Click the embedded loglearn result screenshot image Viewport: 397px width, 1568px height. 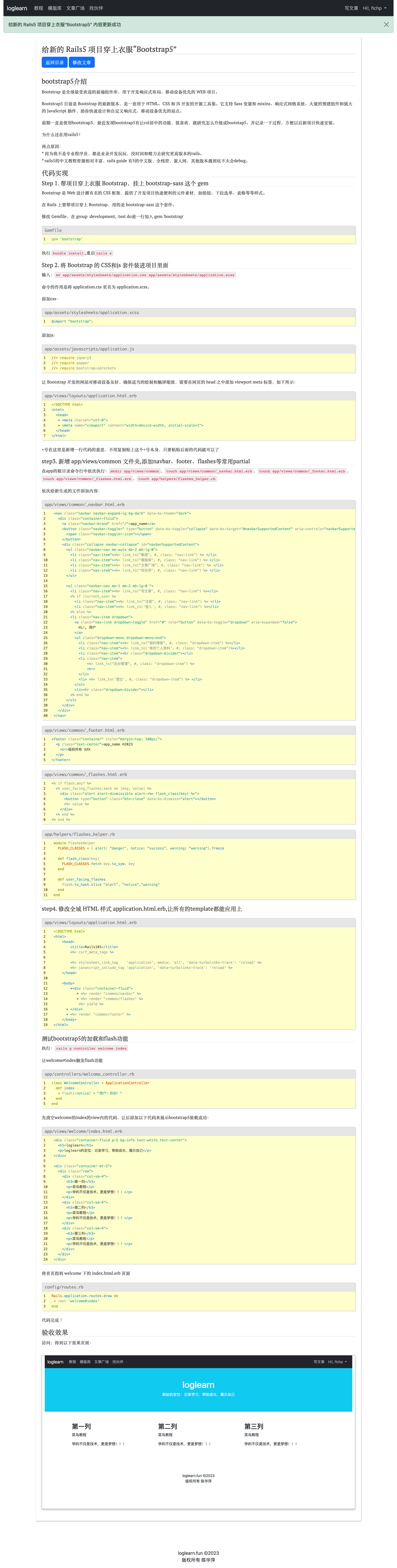click(x=198, y=1432)
